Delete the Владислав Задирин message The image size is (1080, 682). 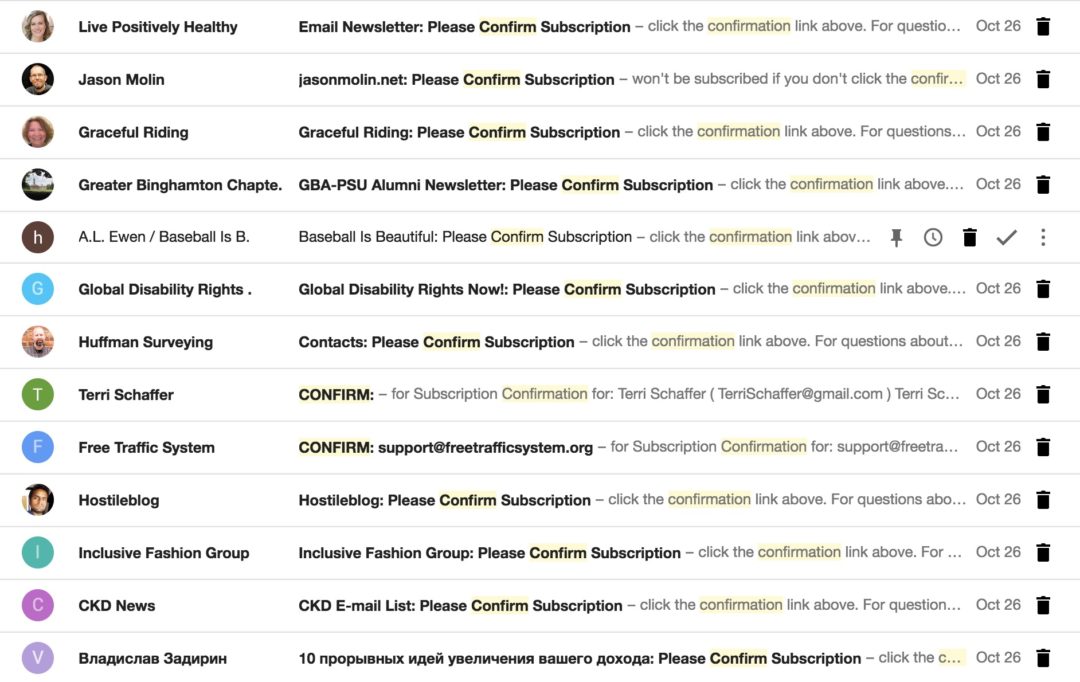tap(1043, 657)
